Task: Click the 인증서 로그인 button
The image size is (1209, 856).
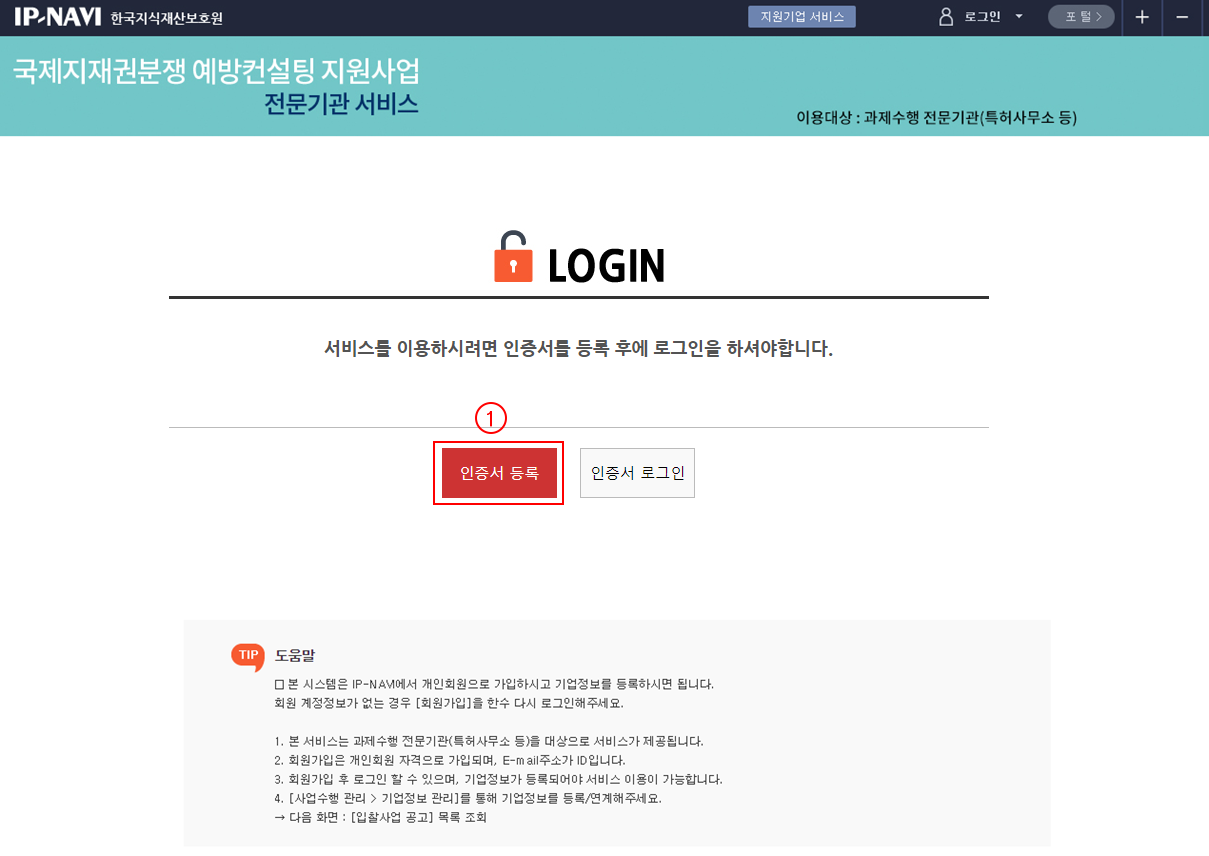Action: [638, 473]
